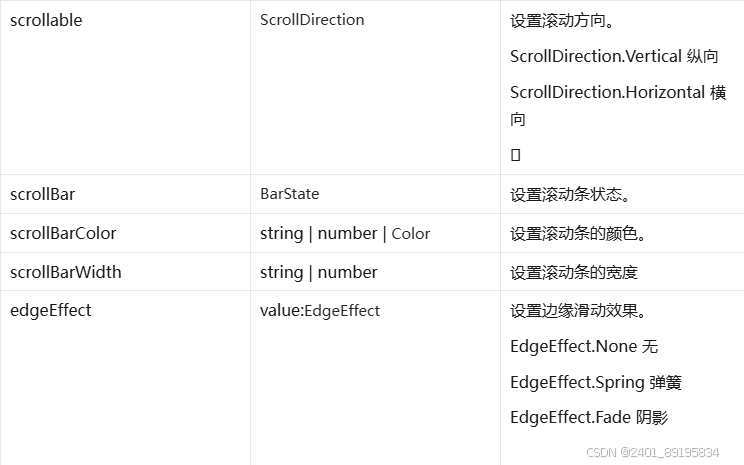Click the scrollBar state description text
Screen dimensions: 744x465
[569, 195]
